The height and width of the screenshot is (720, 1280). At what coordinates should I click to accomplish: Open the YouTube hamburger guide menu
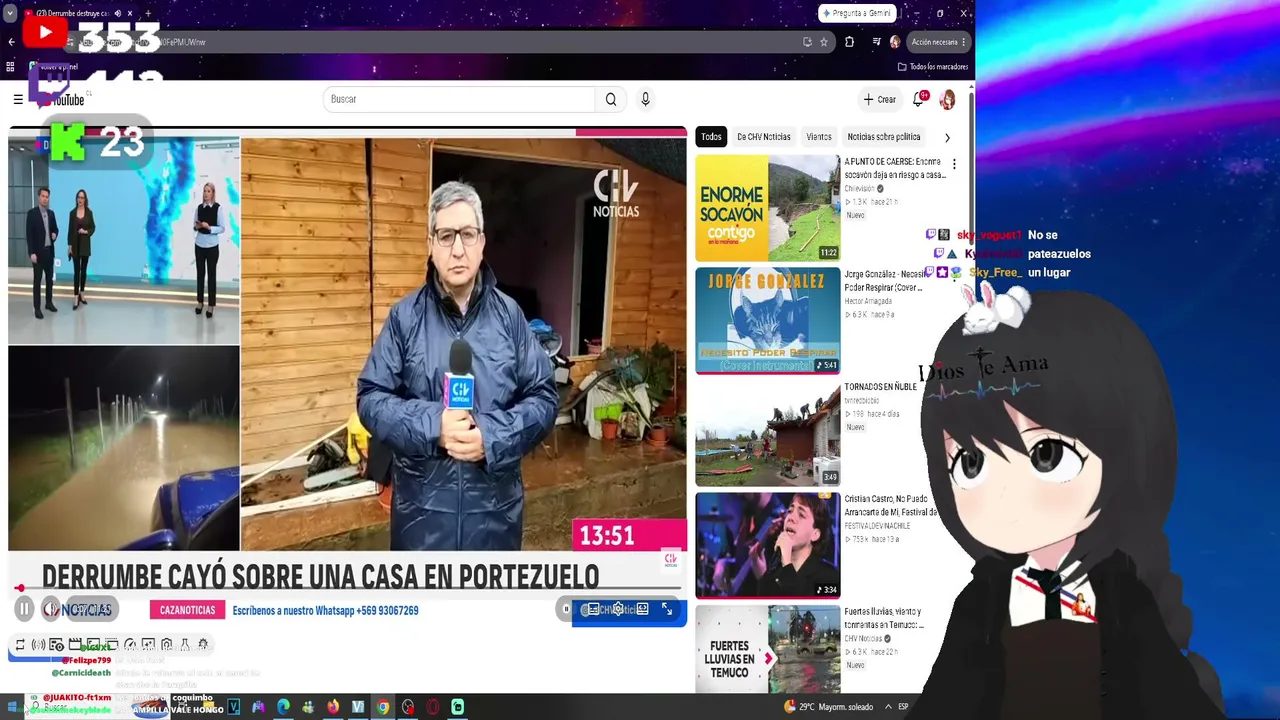[18, 99]
